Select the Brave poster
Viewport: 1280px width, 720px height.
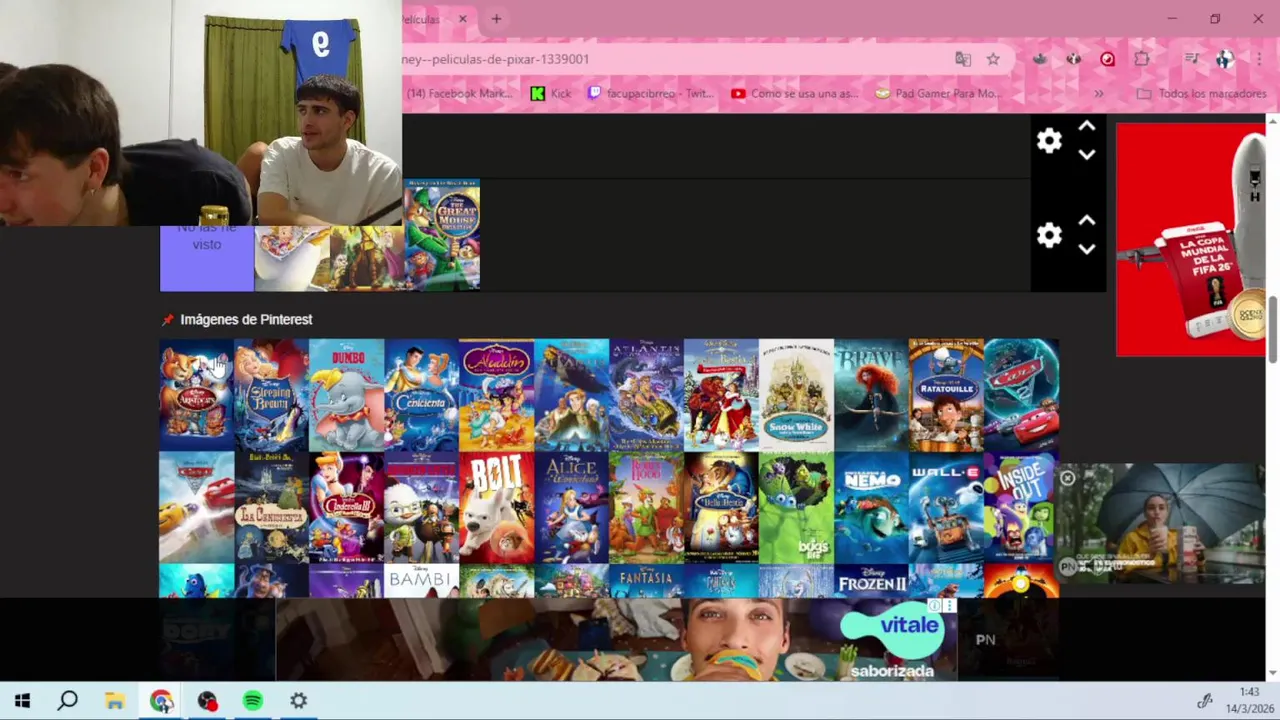click(871, 395)
